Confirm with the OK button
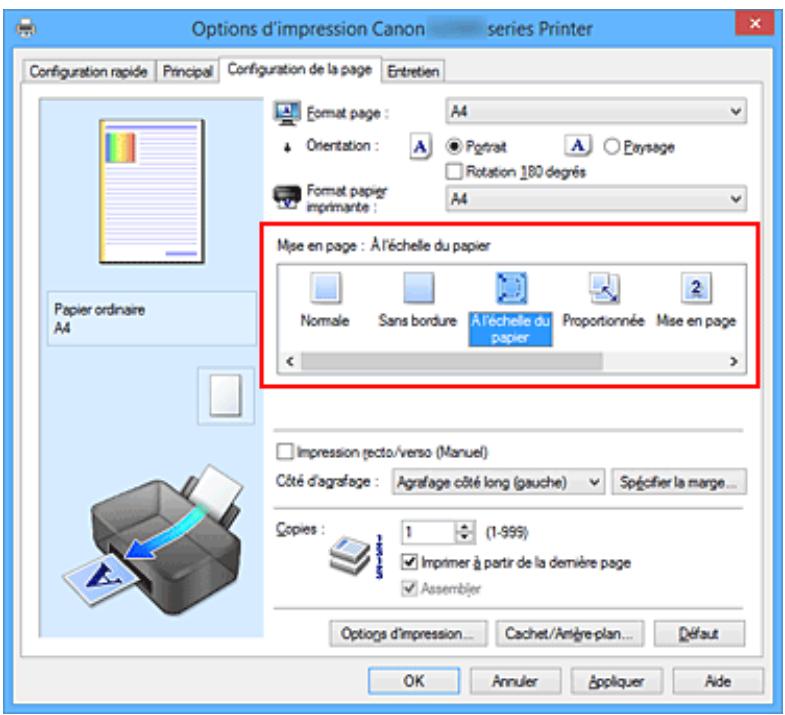 [414, 681]
